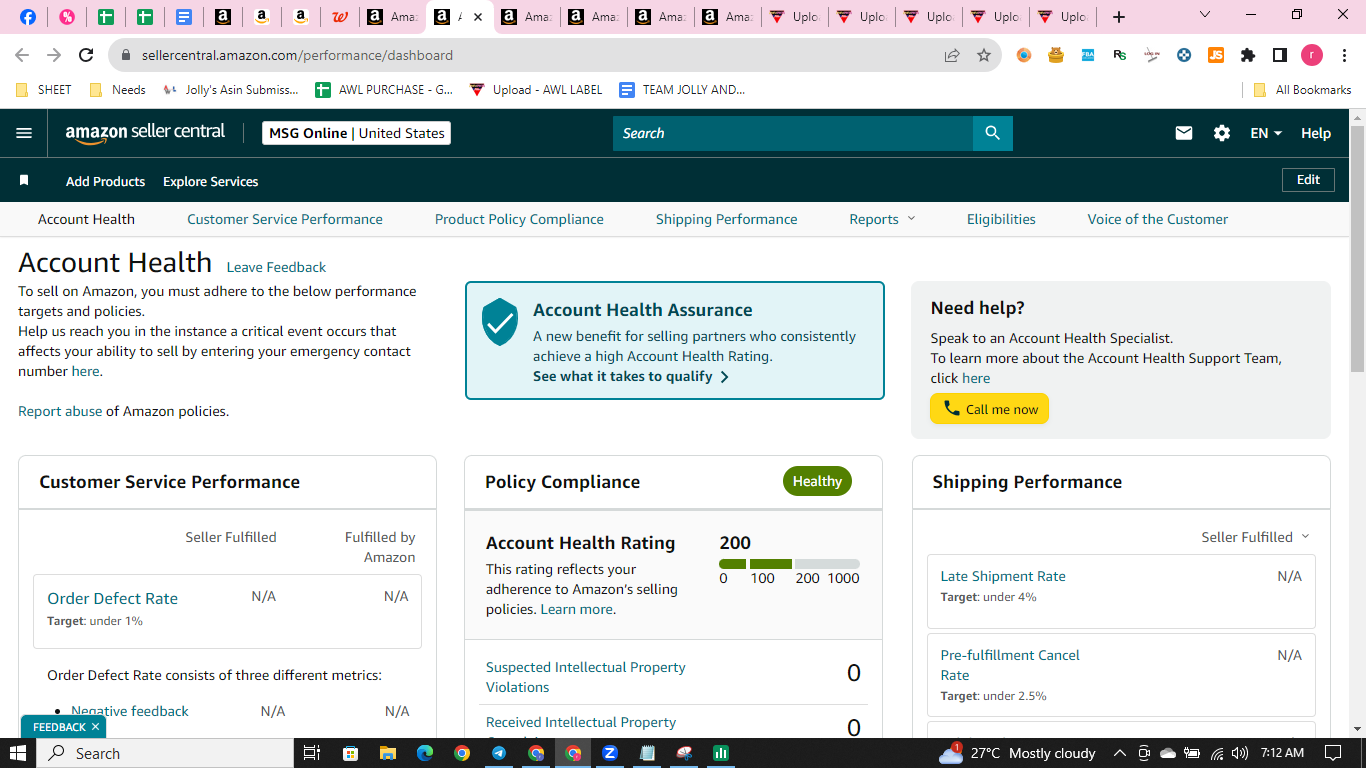Image resolution: width=1366 pixels, height=768 pixels.
Task: Open the Windows notification center icon
Action: [x=1332, y=753]
